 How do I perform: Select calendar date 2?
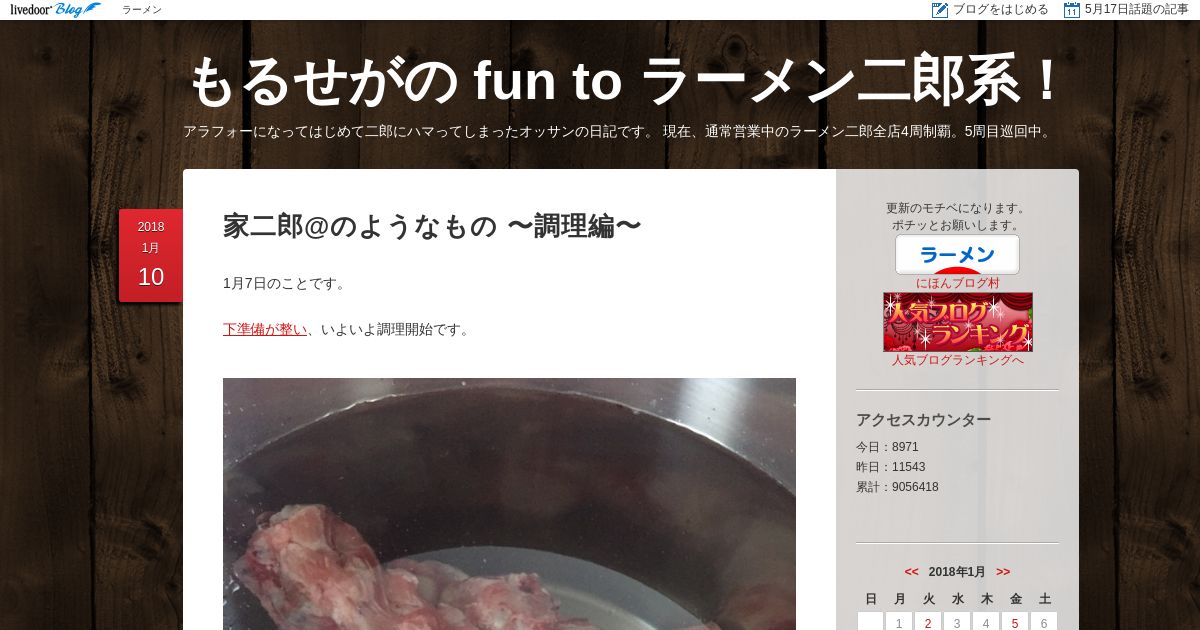(x=928, y=623)
